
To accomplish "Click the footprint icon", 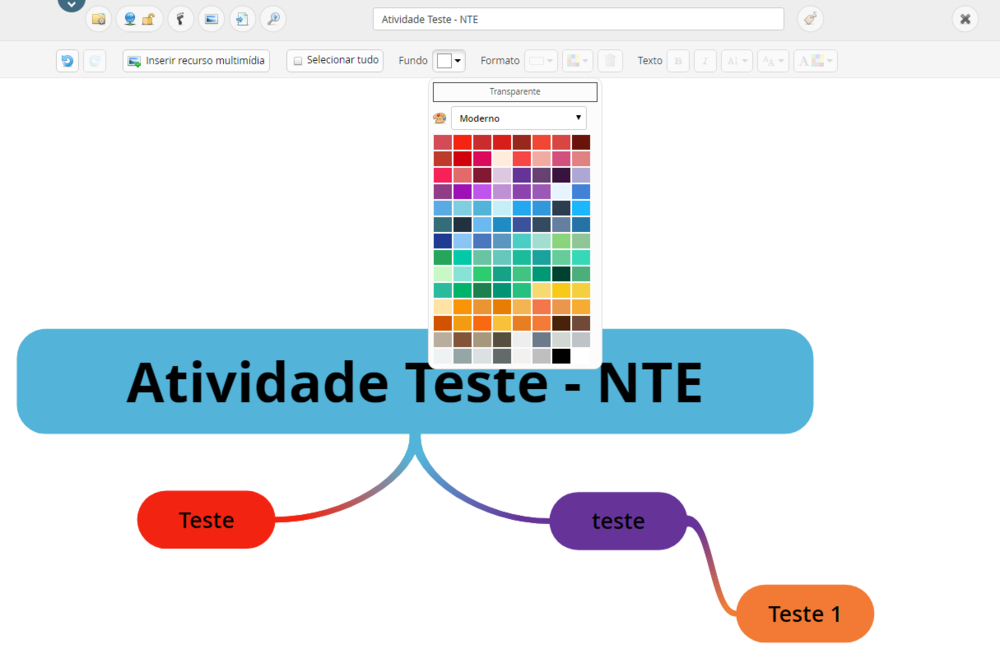I will click(x=180, y=19).
